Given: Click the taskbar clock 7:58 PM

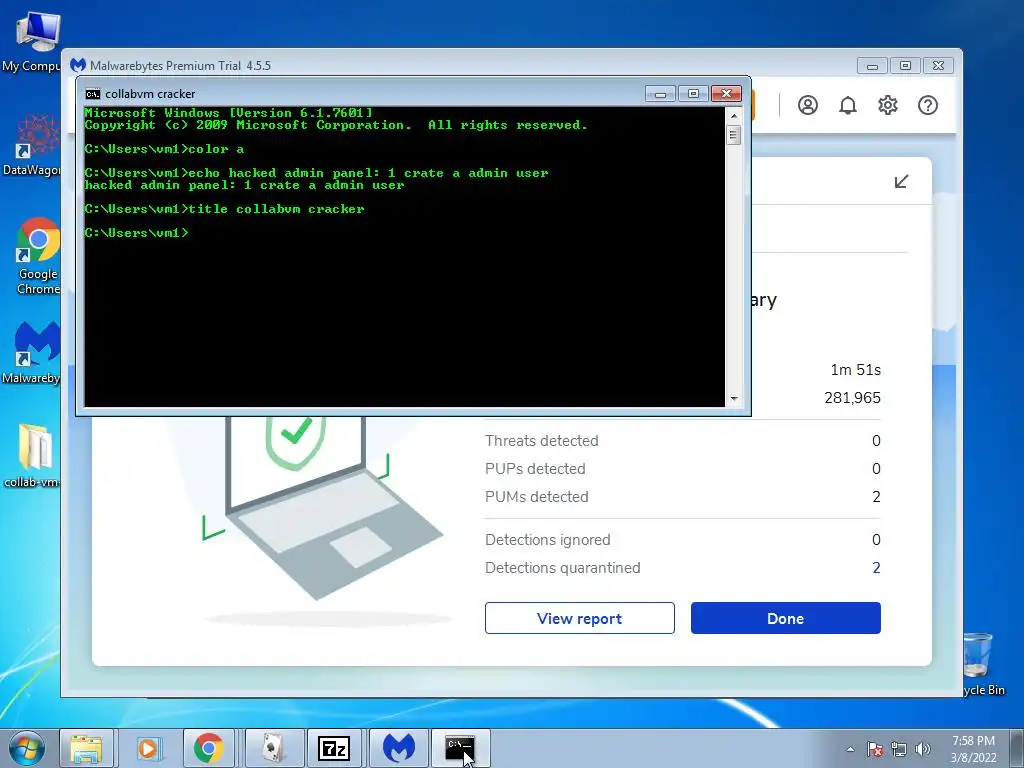Looking at the screenshot, I should pyautogui.click(x=973, y=741).
